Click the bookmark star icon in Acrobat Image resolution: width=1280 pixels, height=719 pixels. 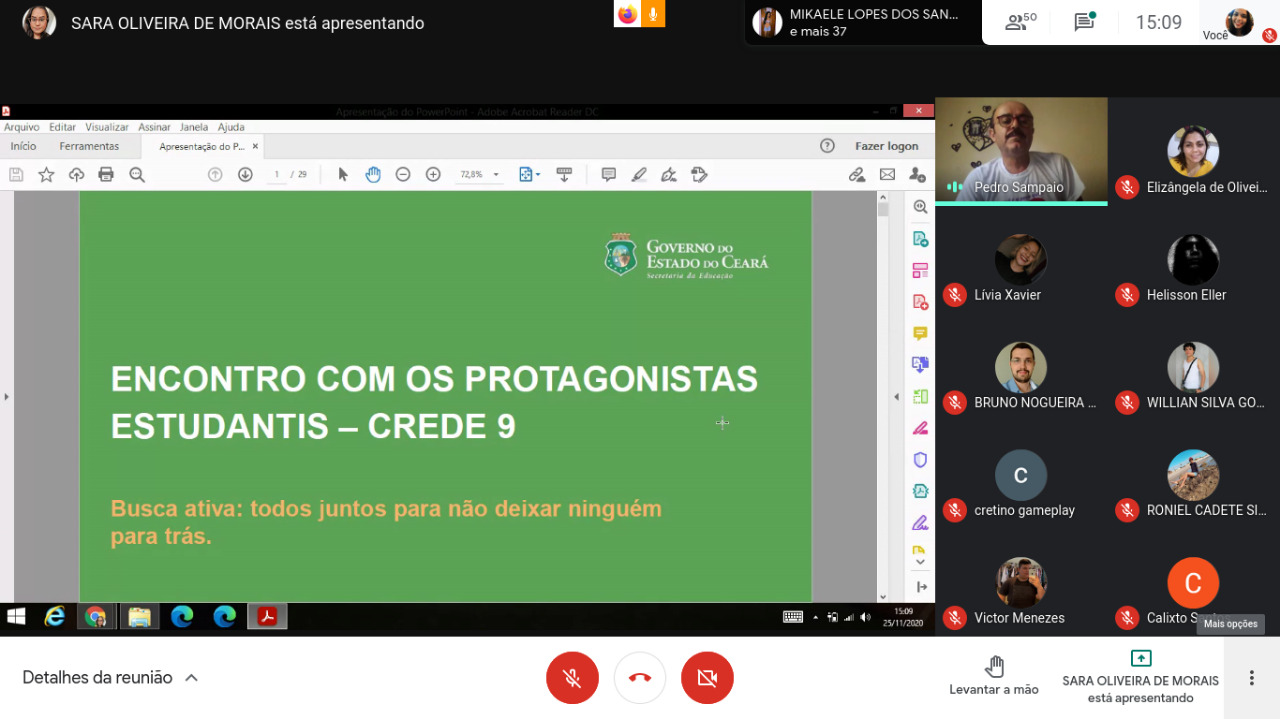point(46,175)
